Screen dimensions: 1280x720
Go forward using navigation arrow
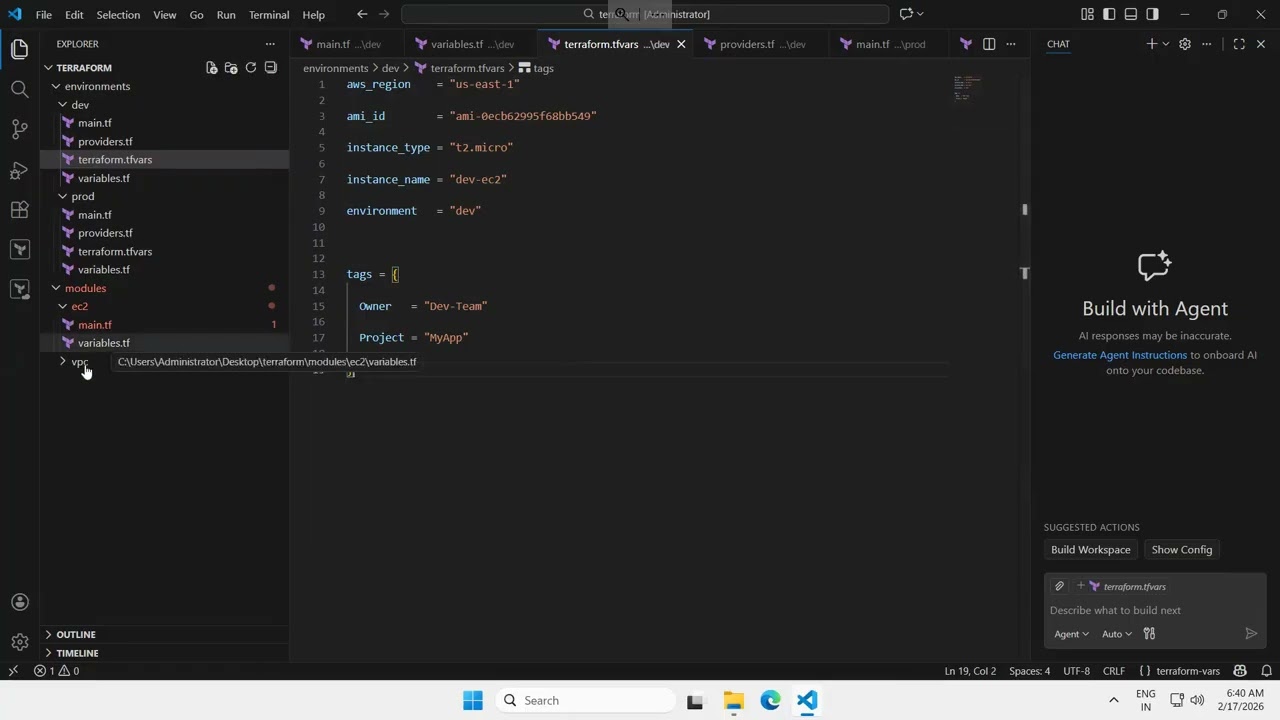384,14
